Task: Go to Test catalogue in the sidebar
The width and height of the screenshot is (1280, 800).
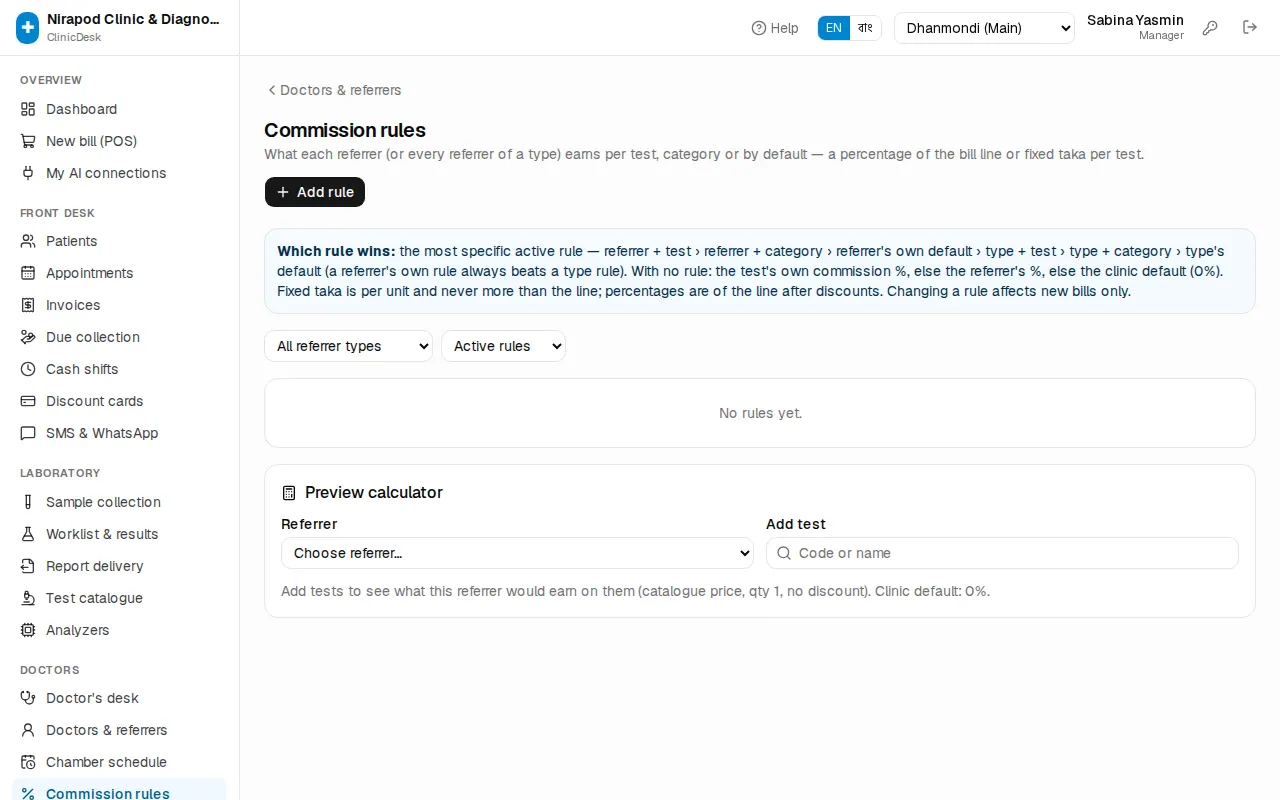Action: pyautogui.click(x=119, y=598)
